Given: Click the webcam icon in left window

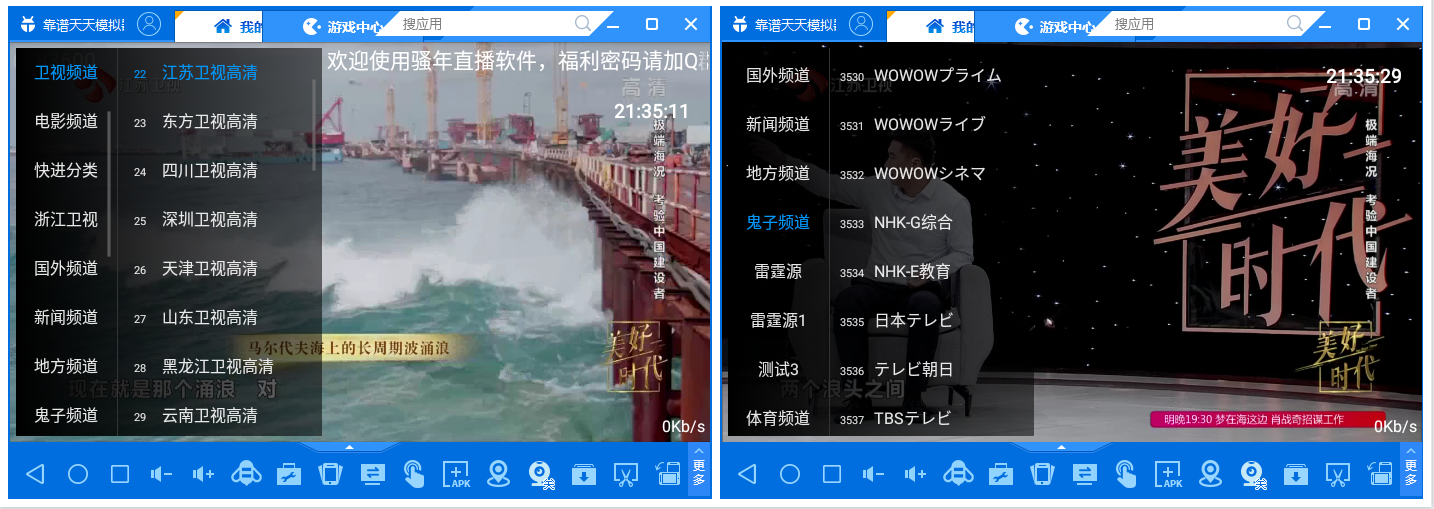Looking at the screenshot, I should click(541, 474).
